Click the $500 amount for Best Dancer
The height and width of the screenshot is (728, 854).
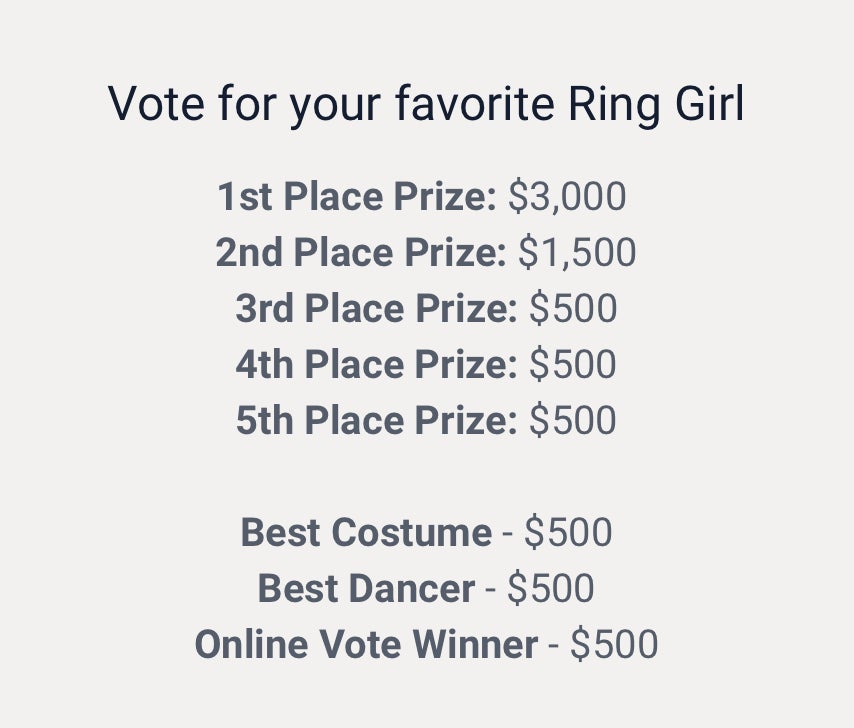point(551,589)
